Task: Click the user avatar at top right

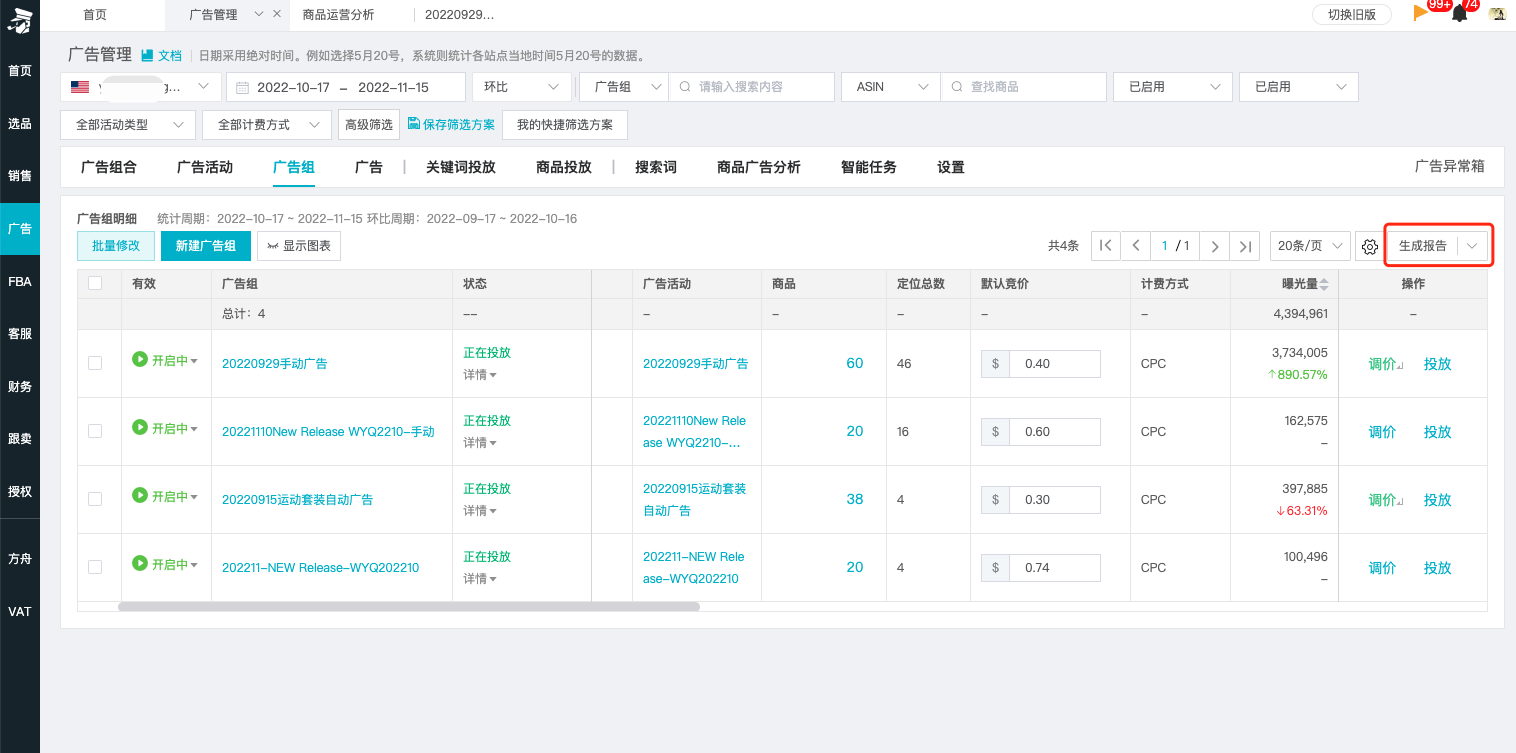Action: click(1497, 14)
